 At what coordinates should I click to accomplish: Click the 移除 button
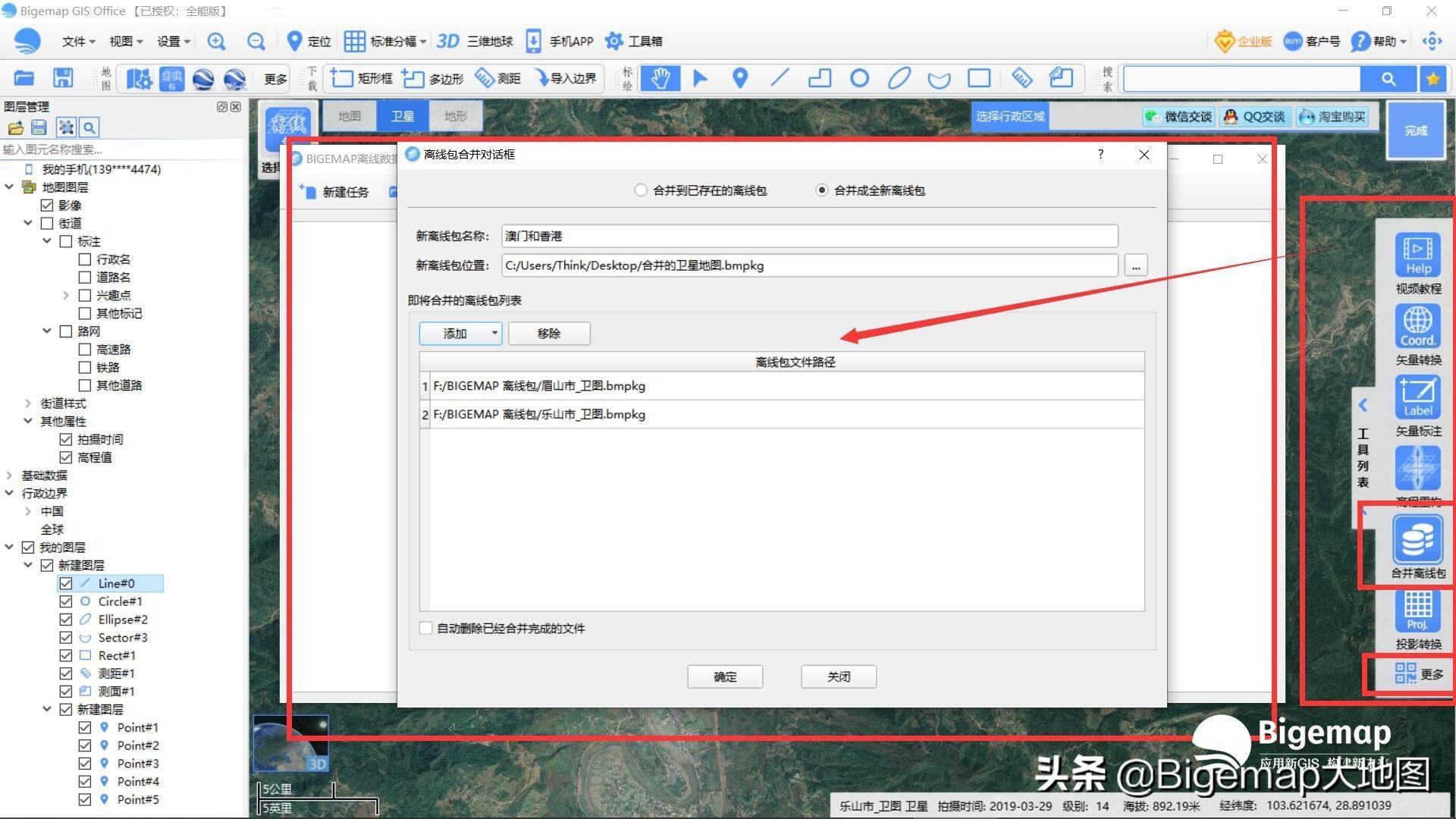click(548, 334)
